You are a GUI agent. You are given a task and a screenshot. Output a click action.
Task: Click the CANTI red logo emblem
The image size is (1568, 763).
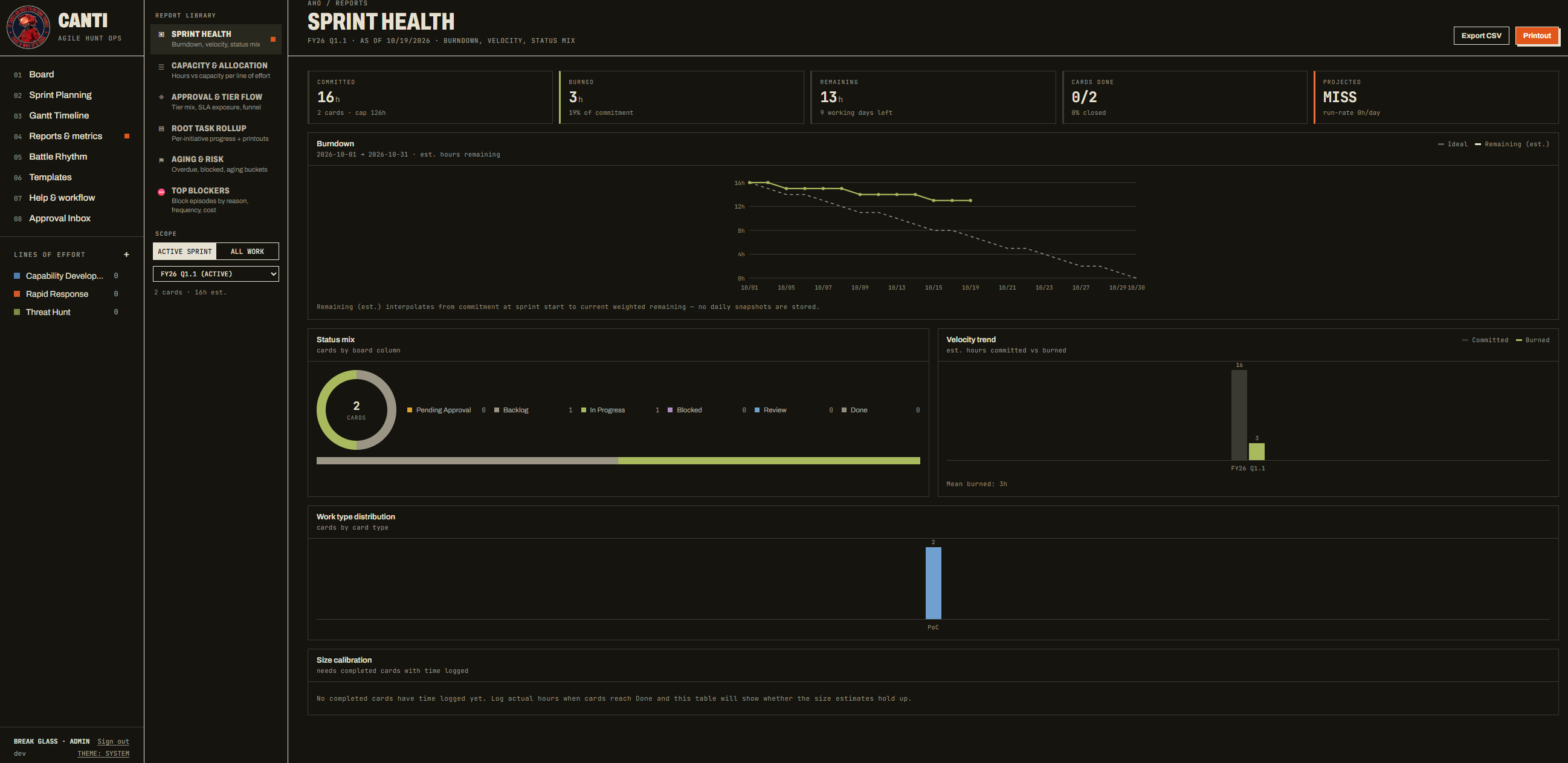point(28,27)
